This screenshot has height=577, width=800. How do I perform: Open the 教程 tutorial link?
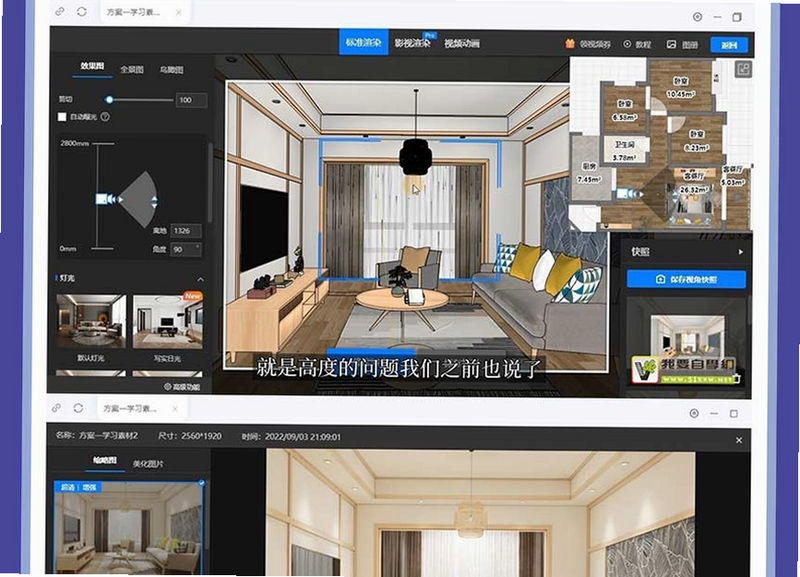tap(637, 44)
